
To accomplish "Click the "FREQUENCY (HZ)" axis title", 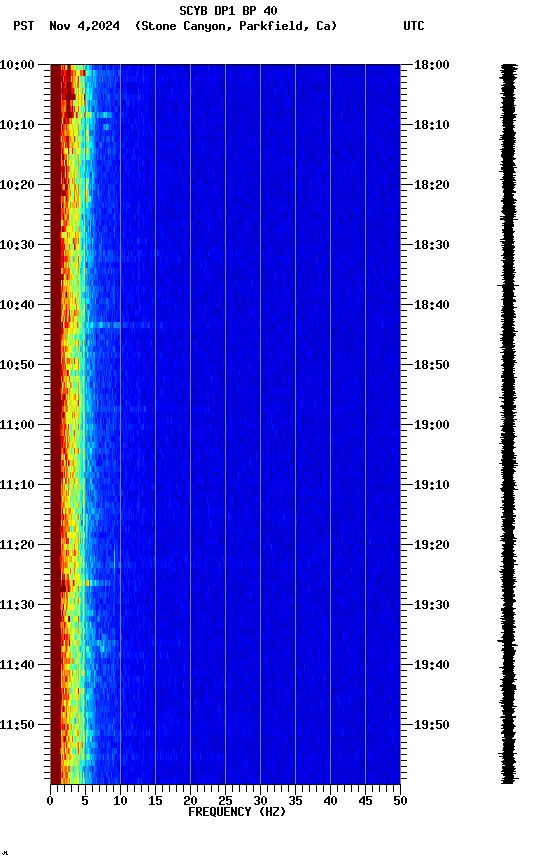I will (237, 812).
